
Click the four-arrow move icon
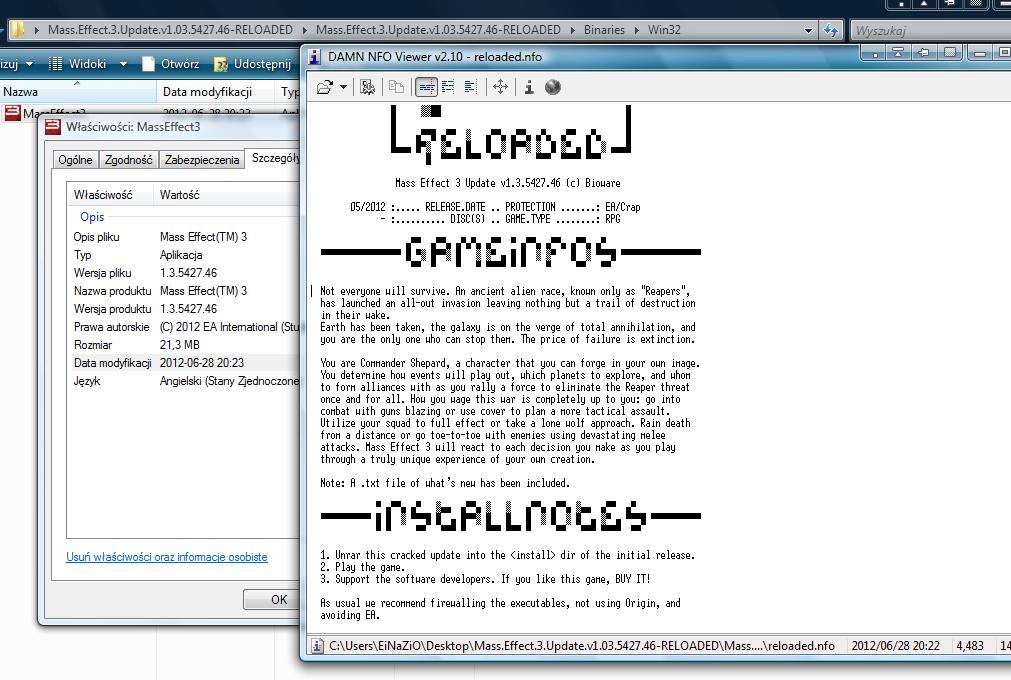click(x=500, y=87)
